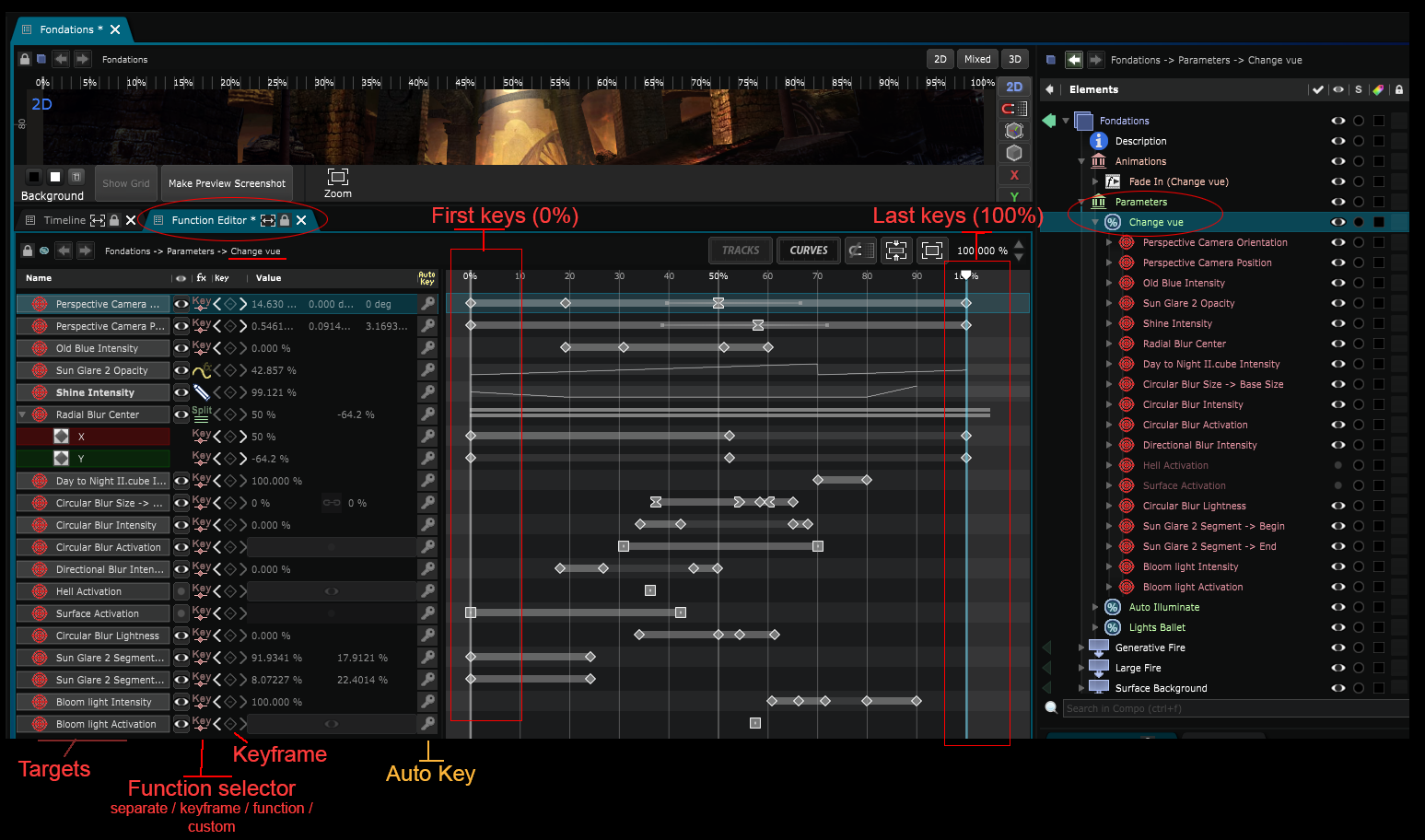Switch to CURVES view
The width and height of the screenshot is (1425, 840).
pos(809,251)
